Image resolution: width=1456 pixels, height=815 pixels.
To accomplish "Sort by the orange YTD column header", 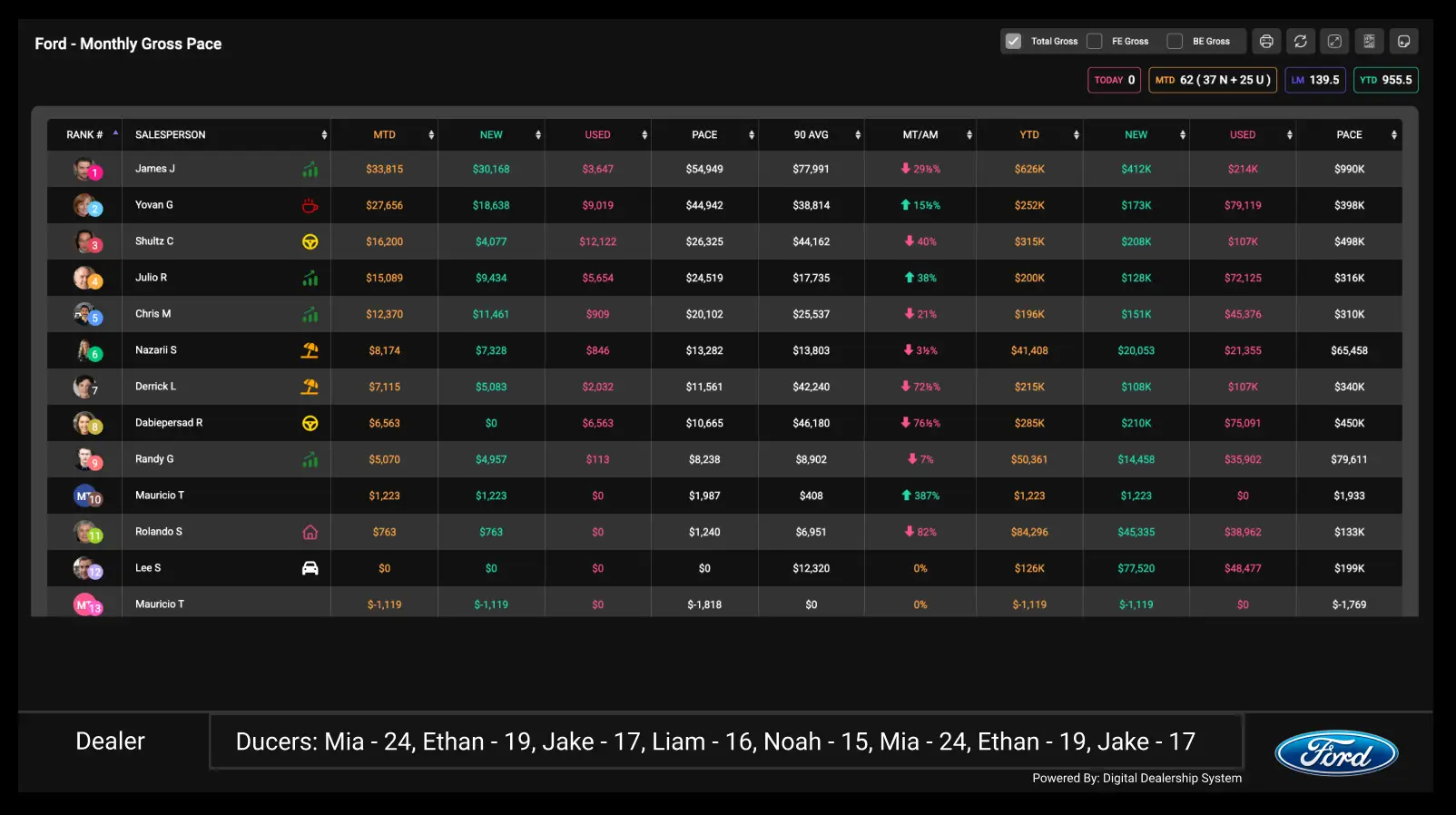I will pos(1029,134).
